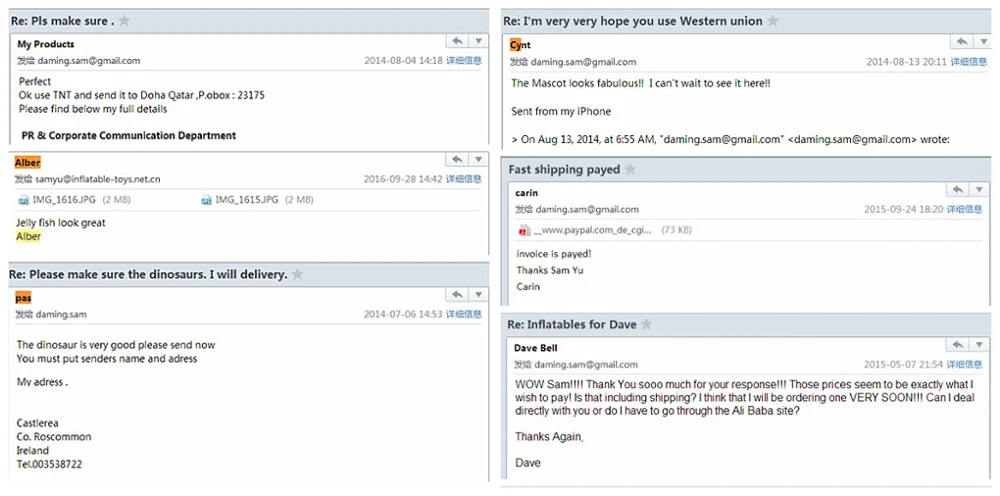Screen dimensions: 1000x496
Task: Expand dropdown arrow on the dinosaur email
Action: point(479,295)
